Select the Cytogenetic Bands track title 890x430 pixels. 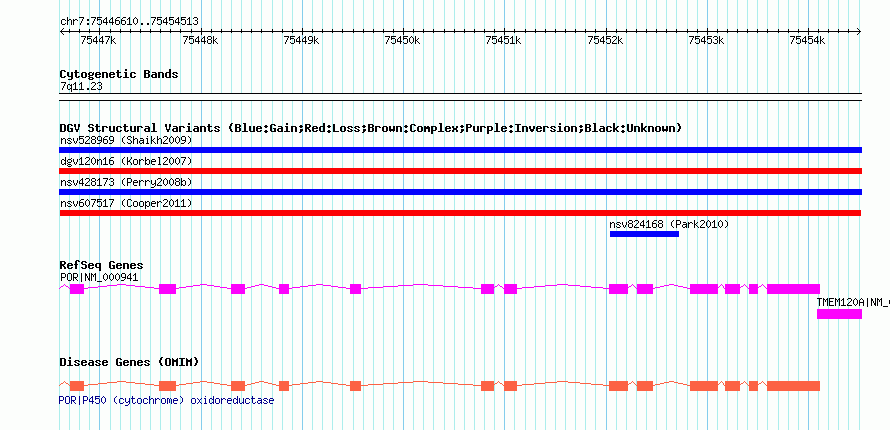tap(119, 74)
